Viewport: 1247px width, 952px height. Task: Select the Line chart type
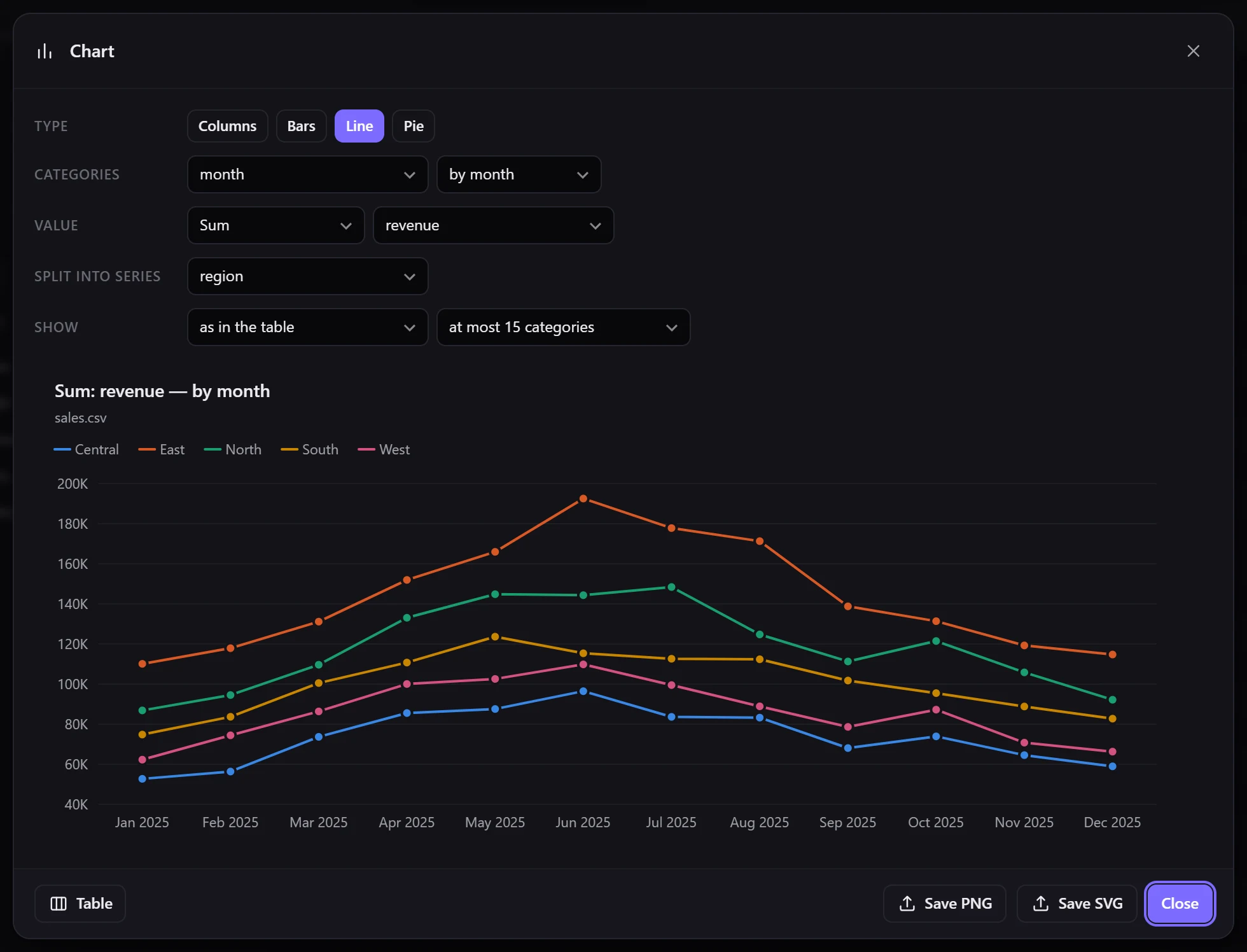click(x=359, y=126)
